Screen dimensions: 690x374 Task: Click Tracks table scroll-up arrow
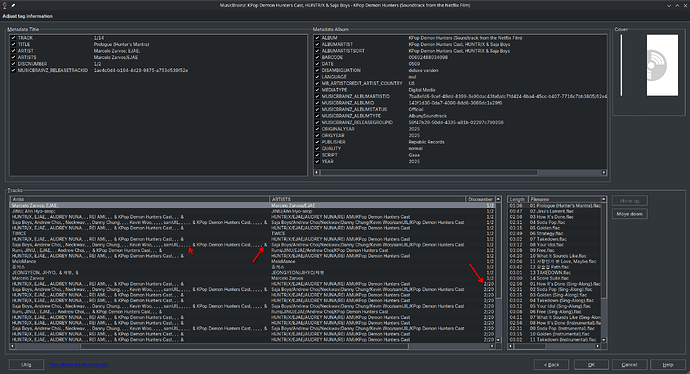(498, 199)
